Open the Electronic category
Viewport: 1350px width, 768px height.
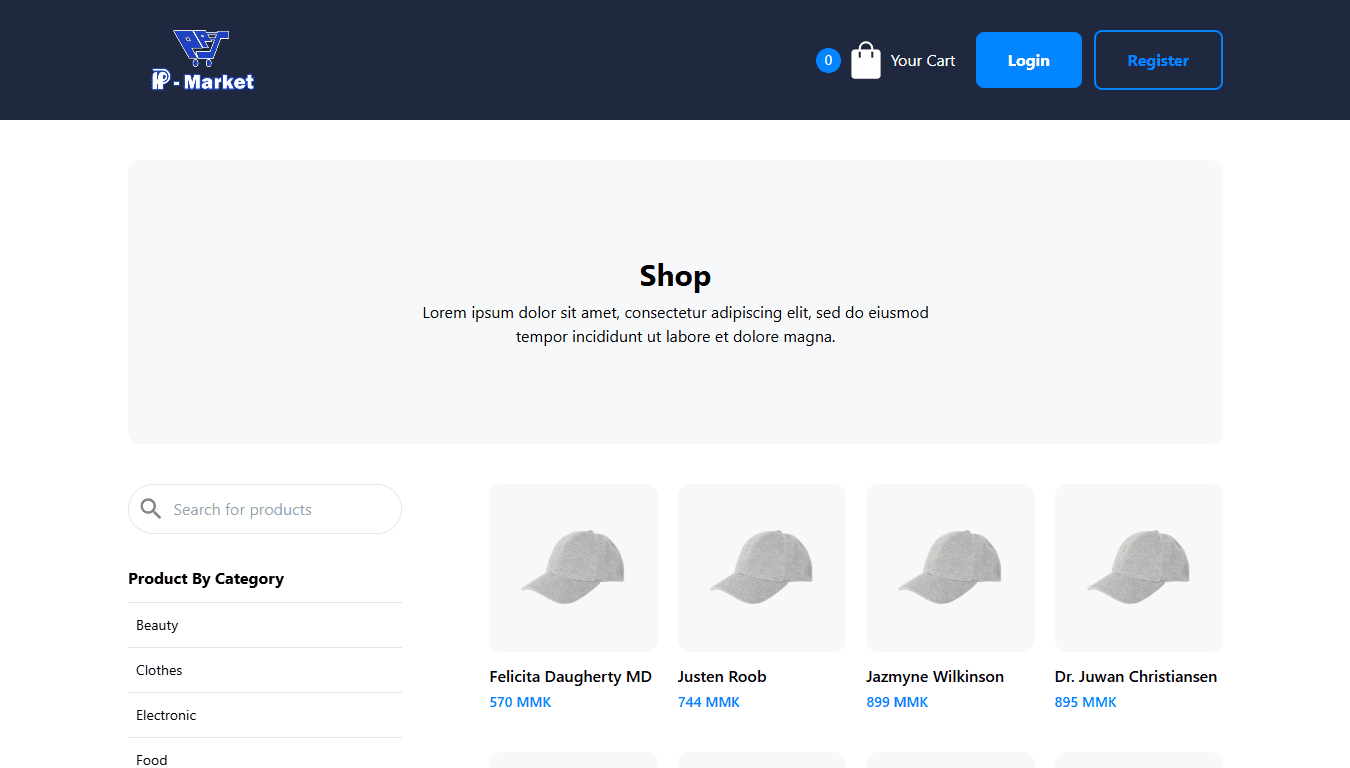[x=166, y=715]
